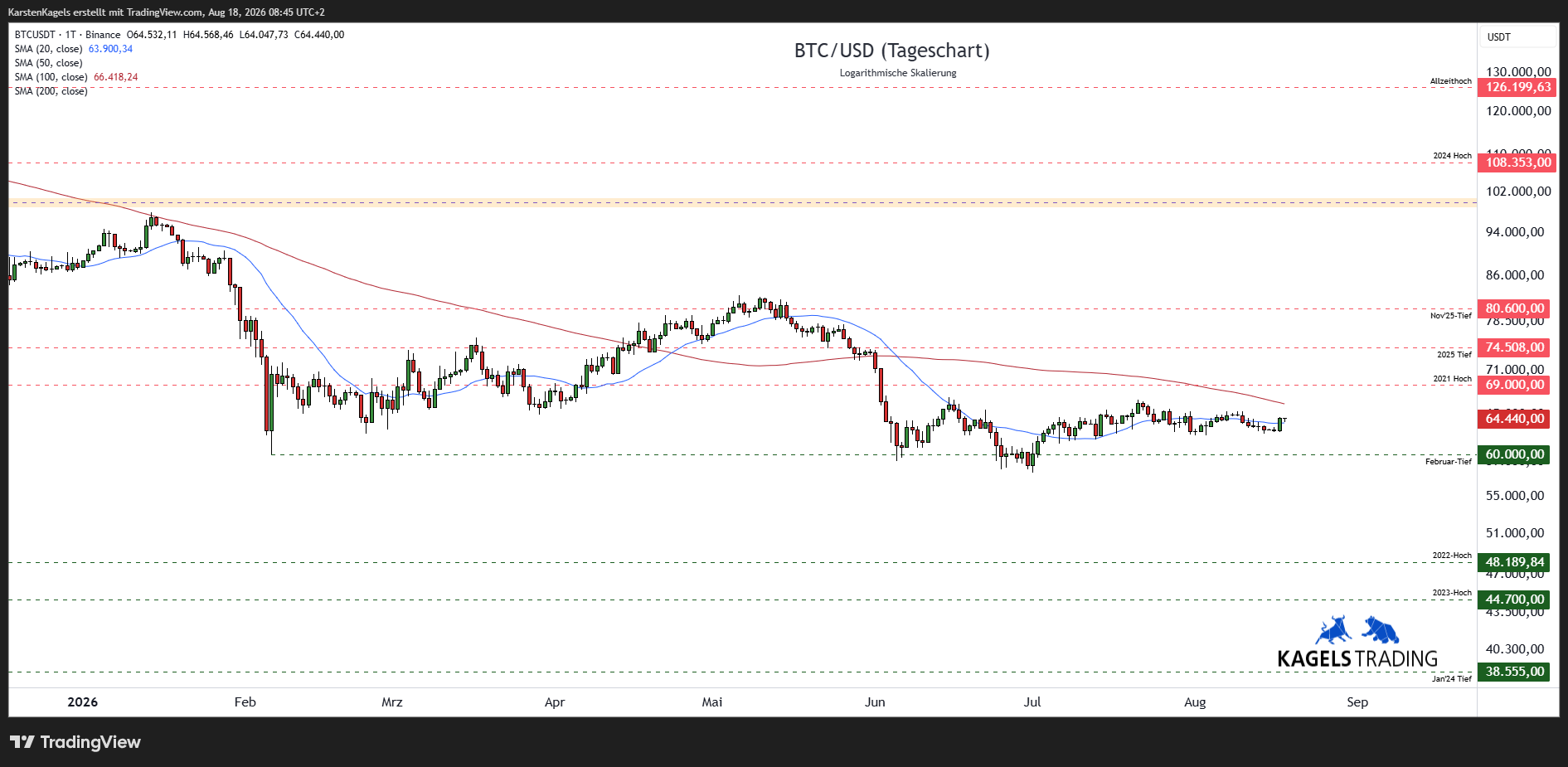Open the USDT currency selector

[x=1517, y=37]
